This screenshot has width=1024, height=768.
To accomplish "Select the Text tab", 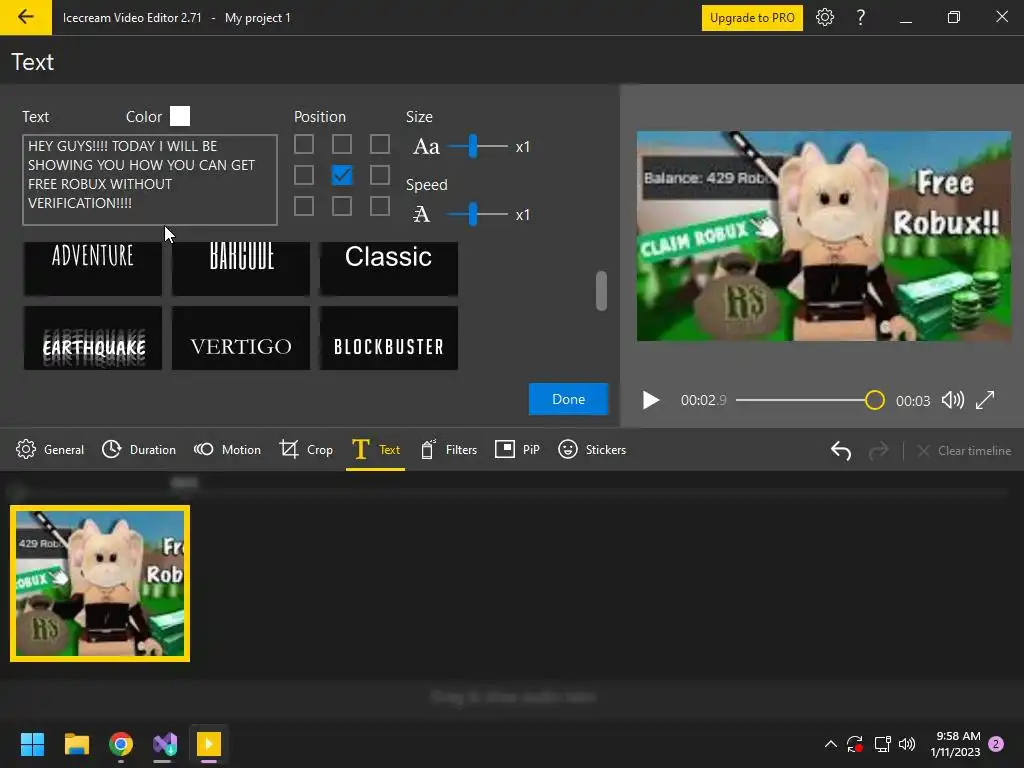I will pos(376,449).
